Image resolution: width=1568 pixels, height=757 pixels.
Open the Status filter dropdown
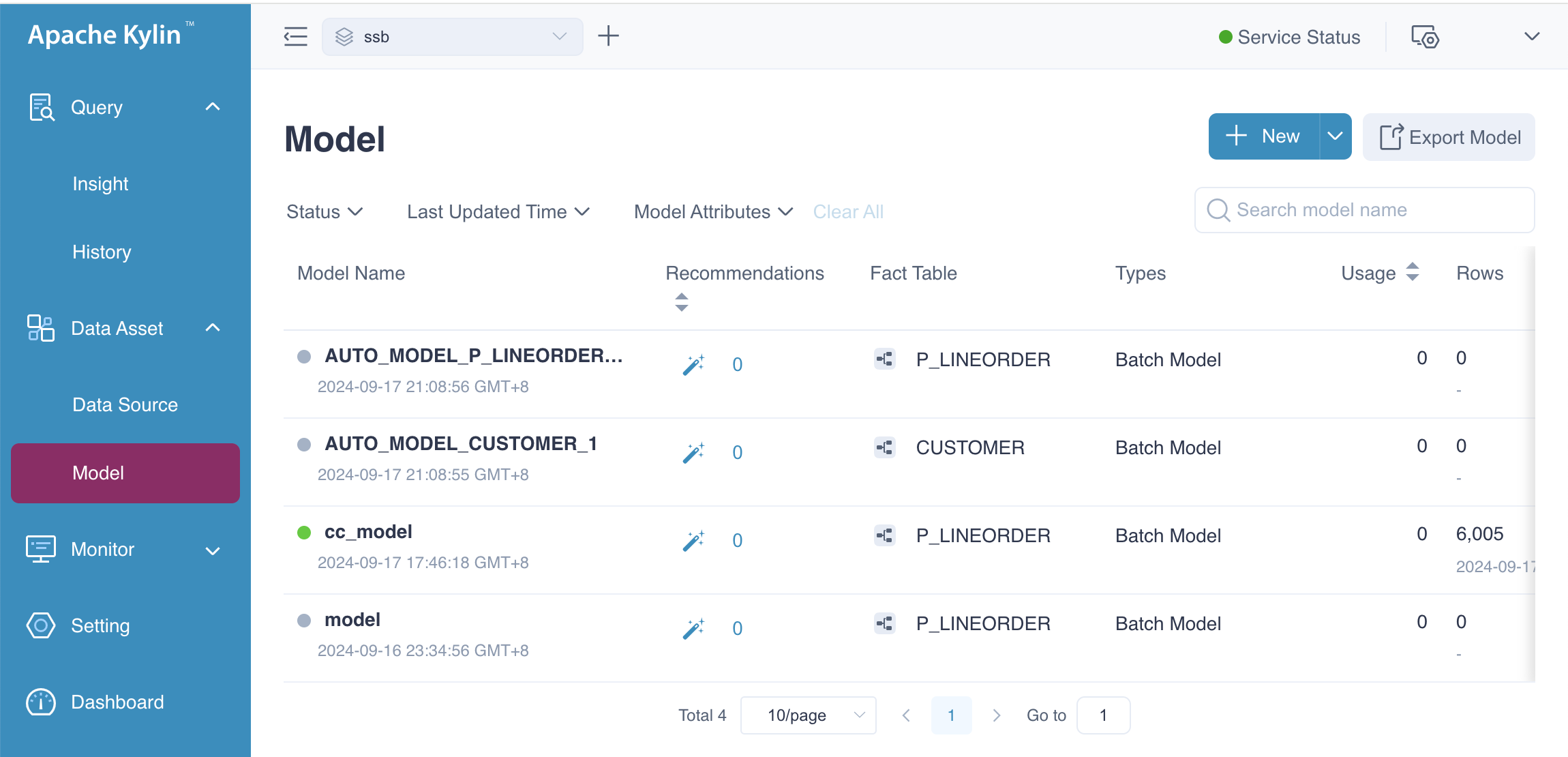324,212
